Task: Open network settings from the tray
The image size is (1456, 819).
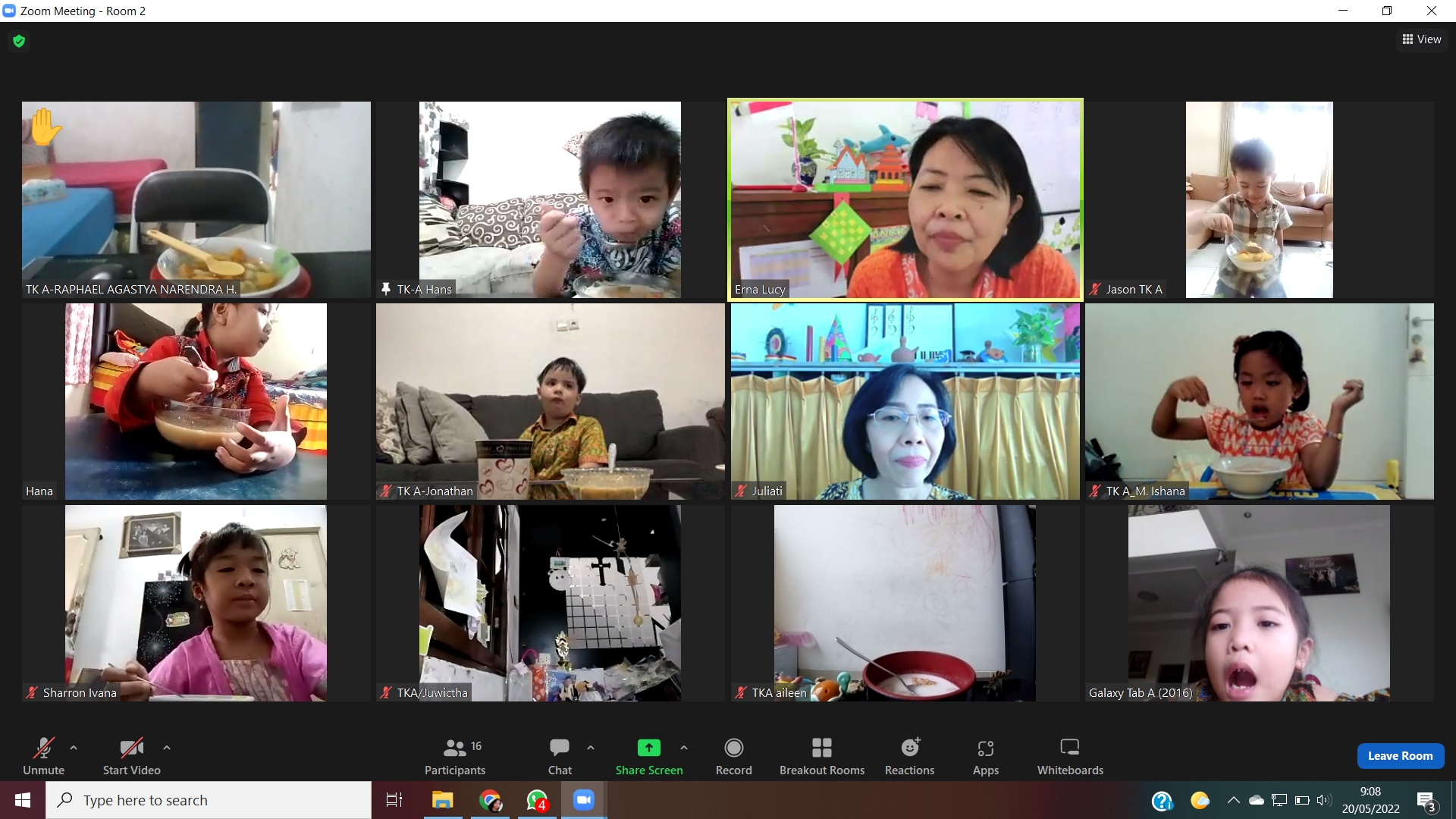Action: (x=1279, y=800)
